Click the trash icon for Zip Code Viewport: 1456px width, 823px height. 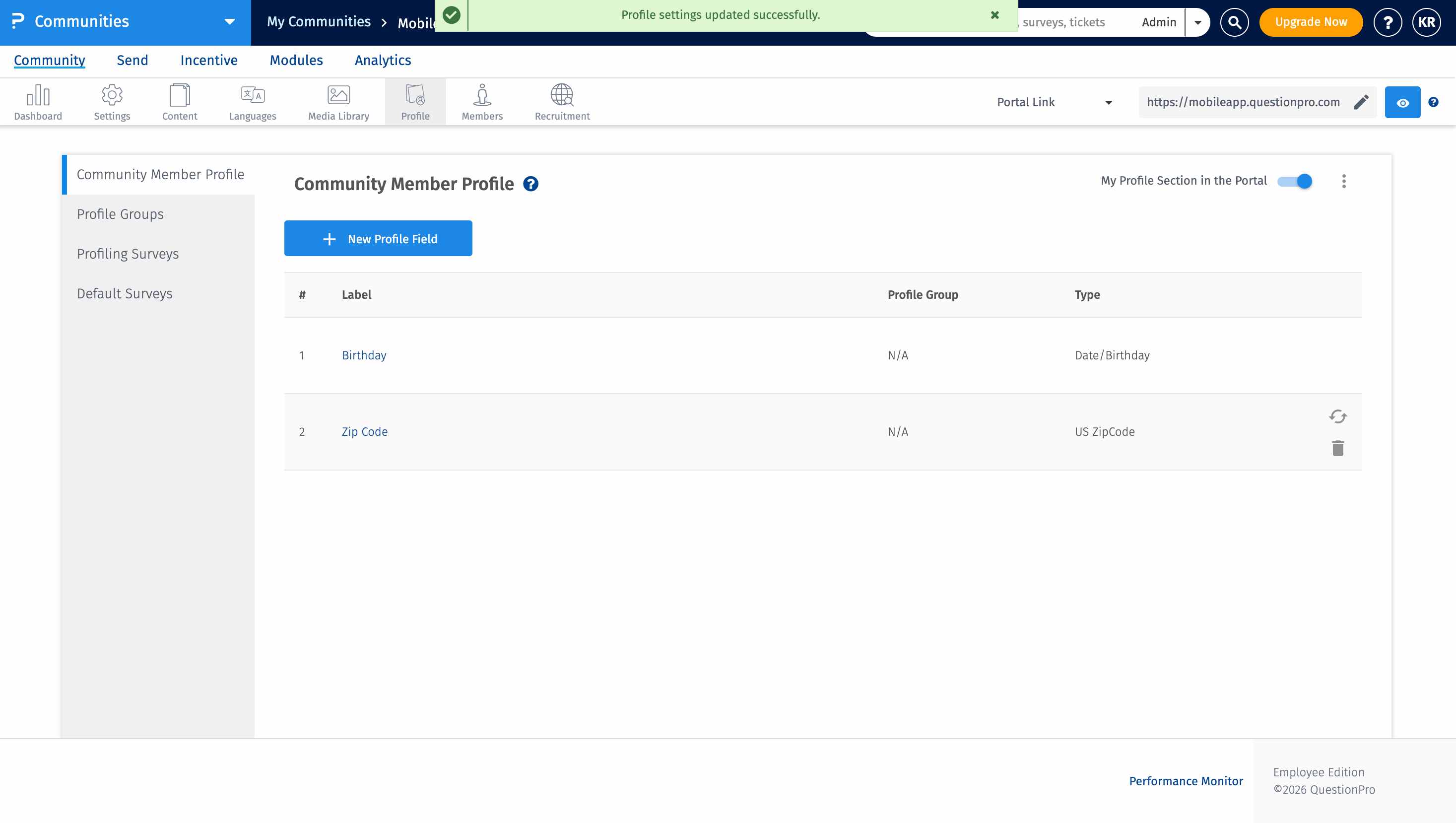pyautogui.click(x=1337, y=448)
